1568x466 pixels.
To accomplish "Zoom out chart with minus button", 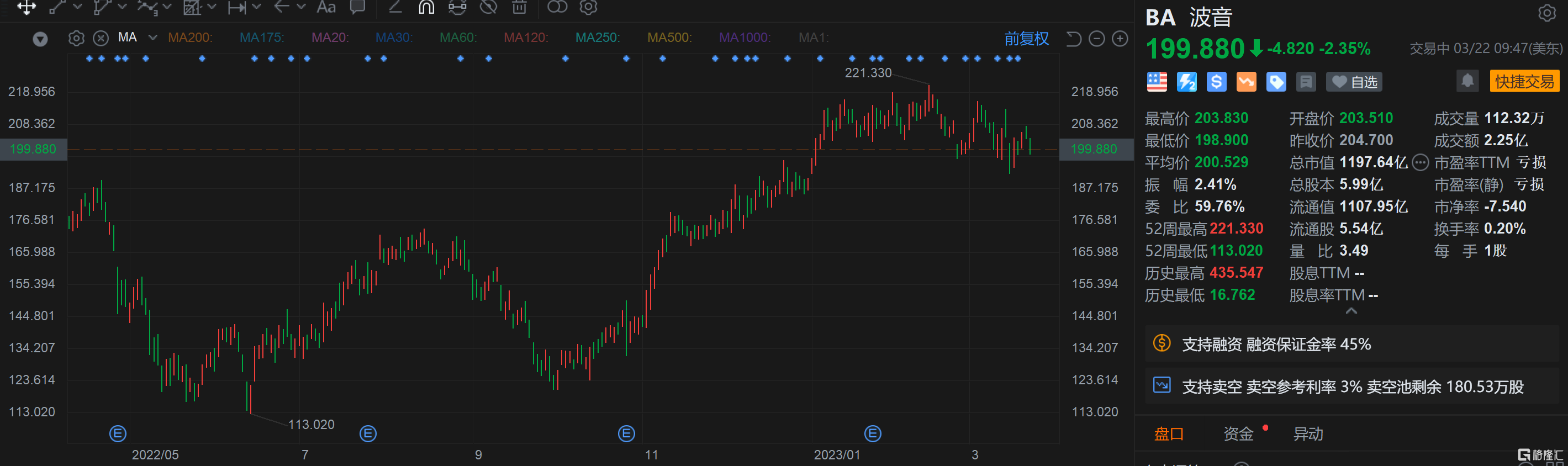I will (x=1096, y=39).
